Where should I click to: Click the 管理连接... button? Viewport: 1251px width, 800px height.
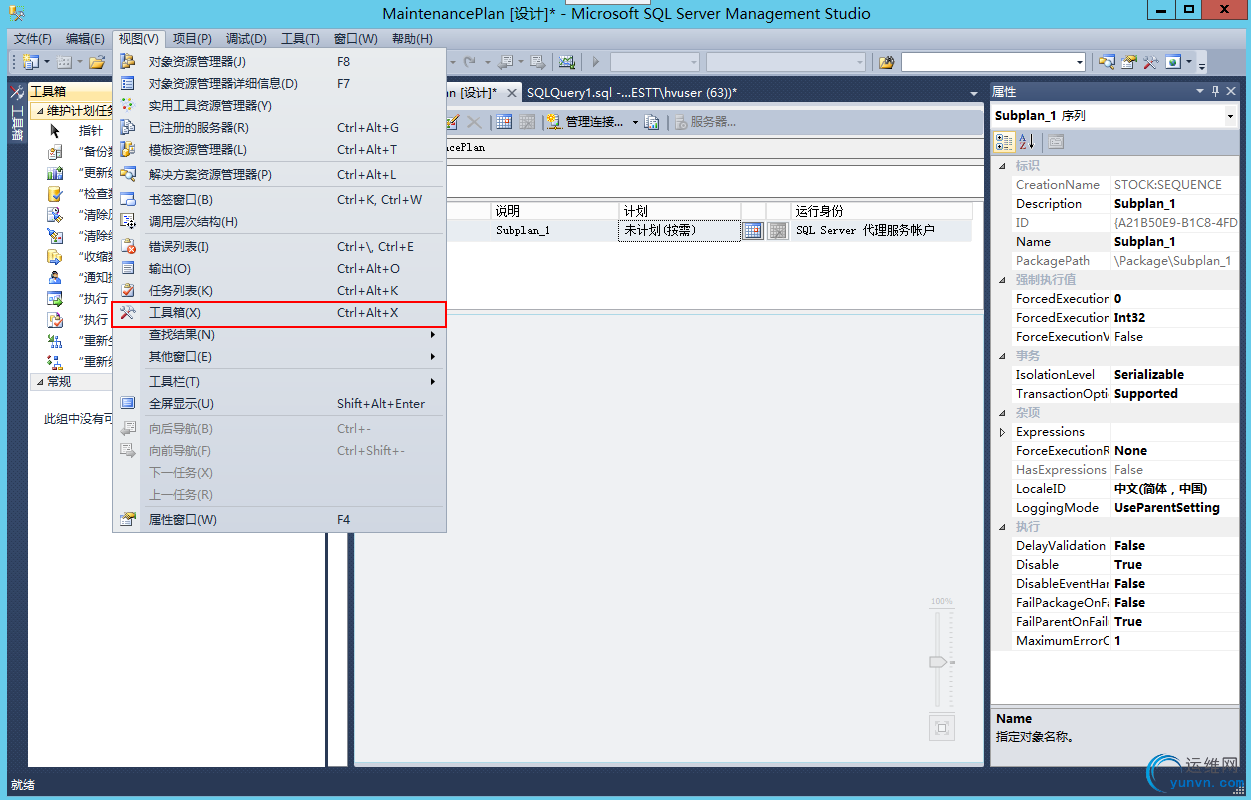tap(586, 122)
